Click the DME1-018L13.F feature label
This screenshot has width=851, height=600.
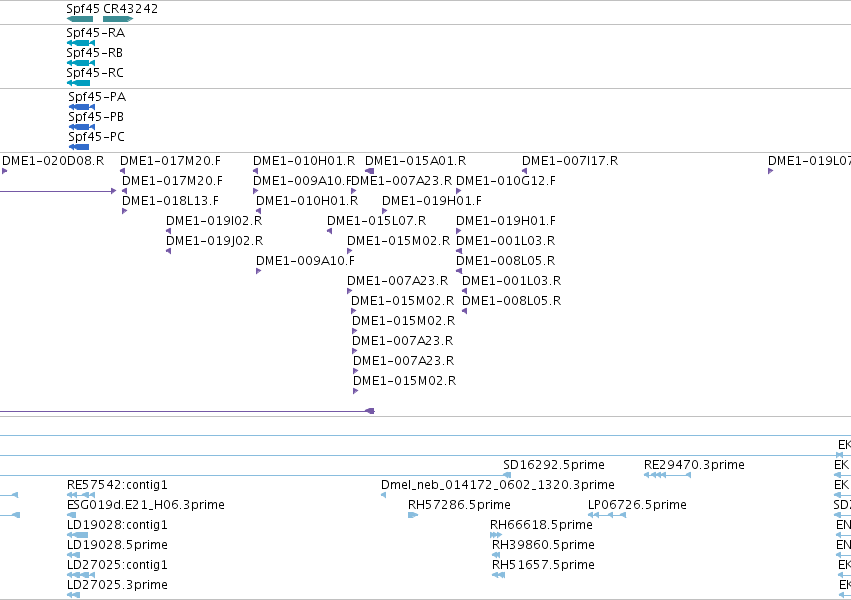[x=170, y=201]
